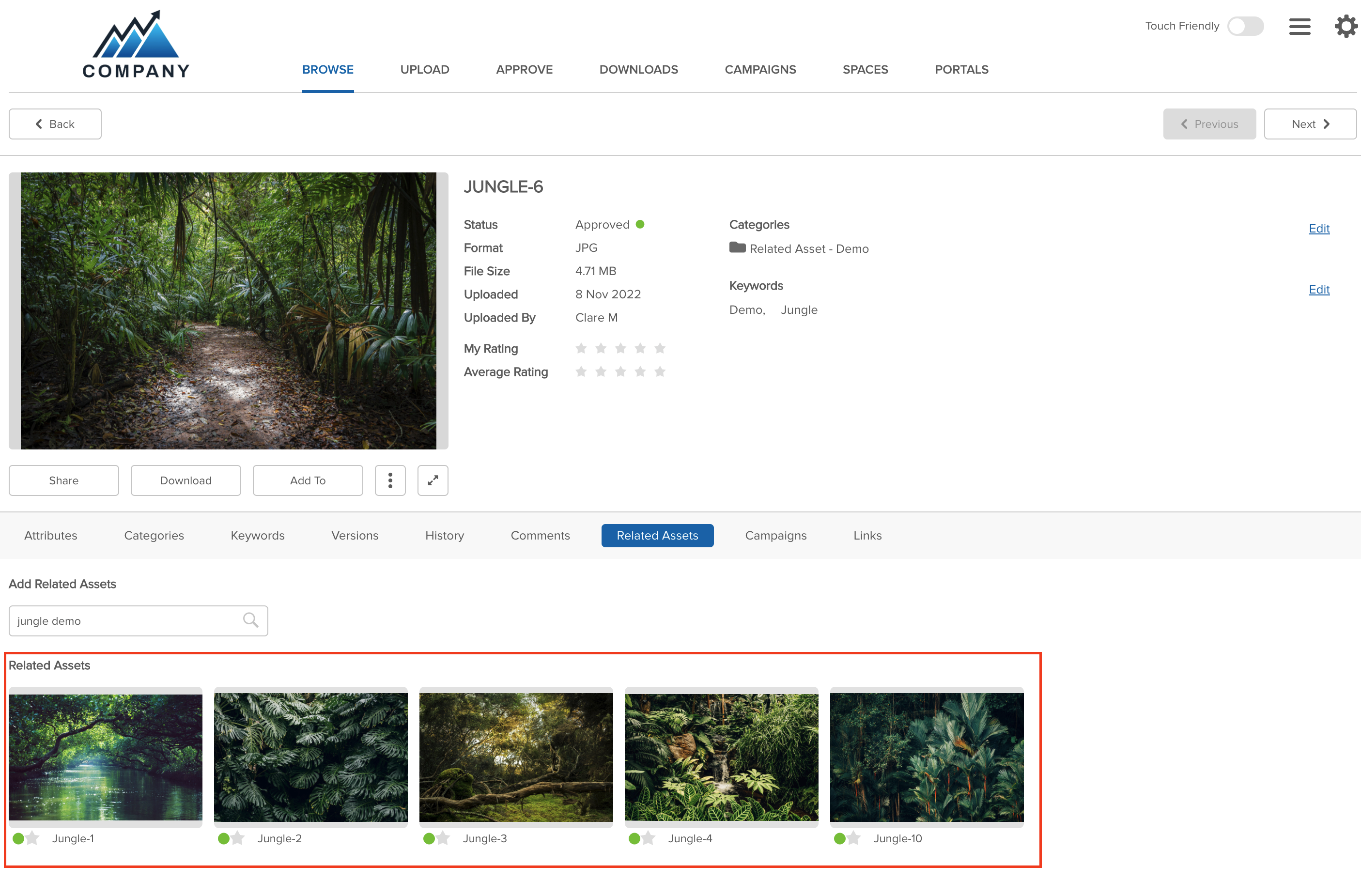Click the Edit link for Keywords
This screenshot has width=1361, height=896.
1319,289
